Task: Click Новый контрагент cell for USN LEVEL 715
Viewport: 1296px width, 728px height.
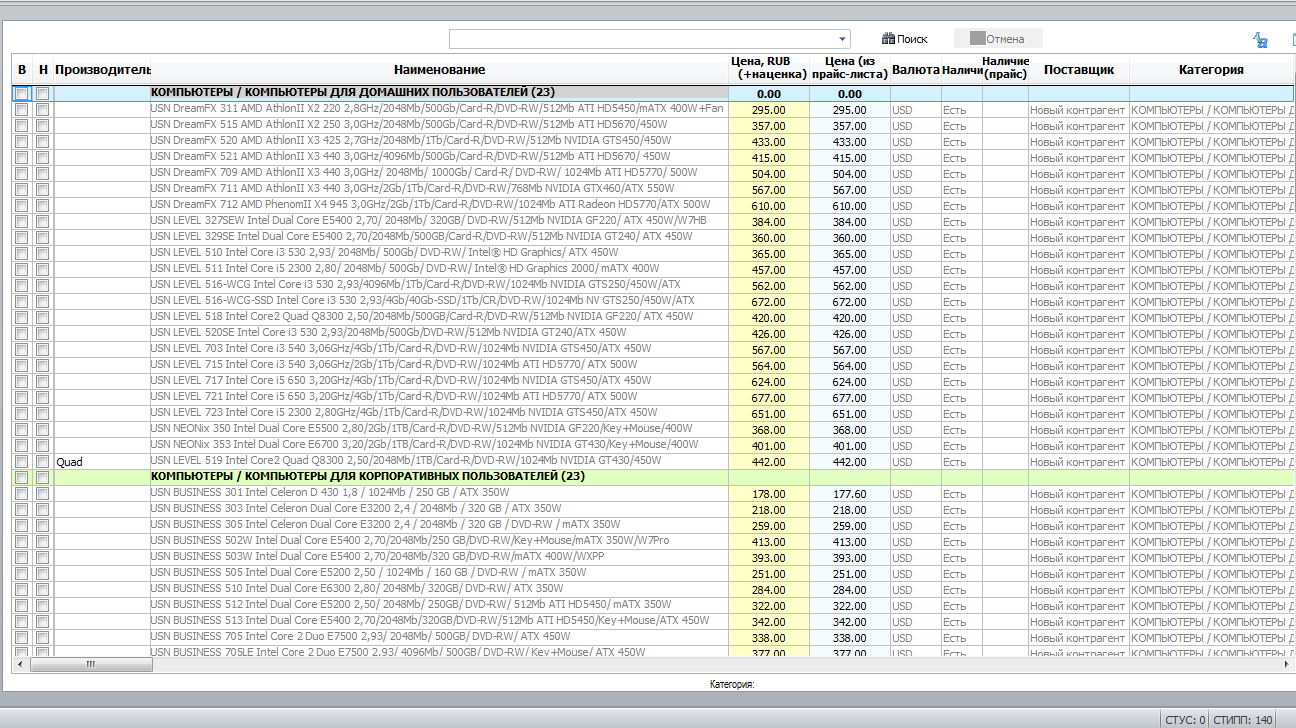Action: [x=1078, y=366]
